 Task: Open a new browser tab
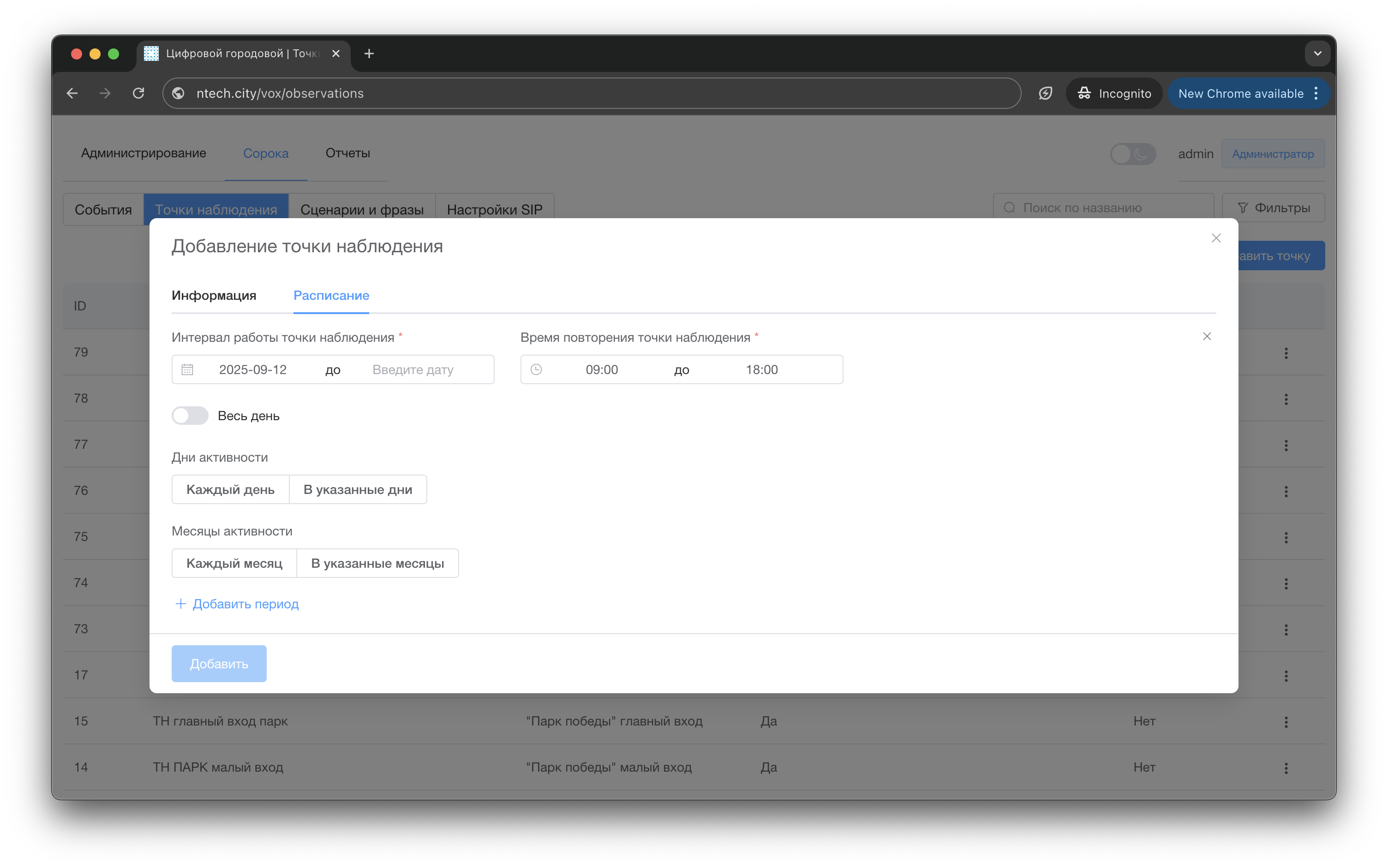[x=369, y=54]
